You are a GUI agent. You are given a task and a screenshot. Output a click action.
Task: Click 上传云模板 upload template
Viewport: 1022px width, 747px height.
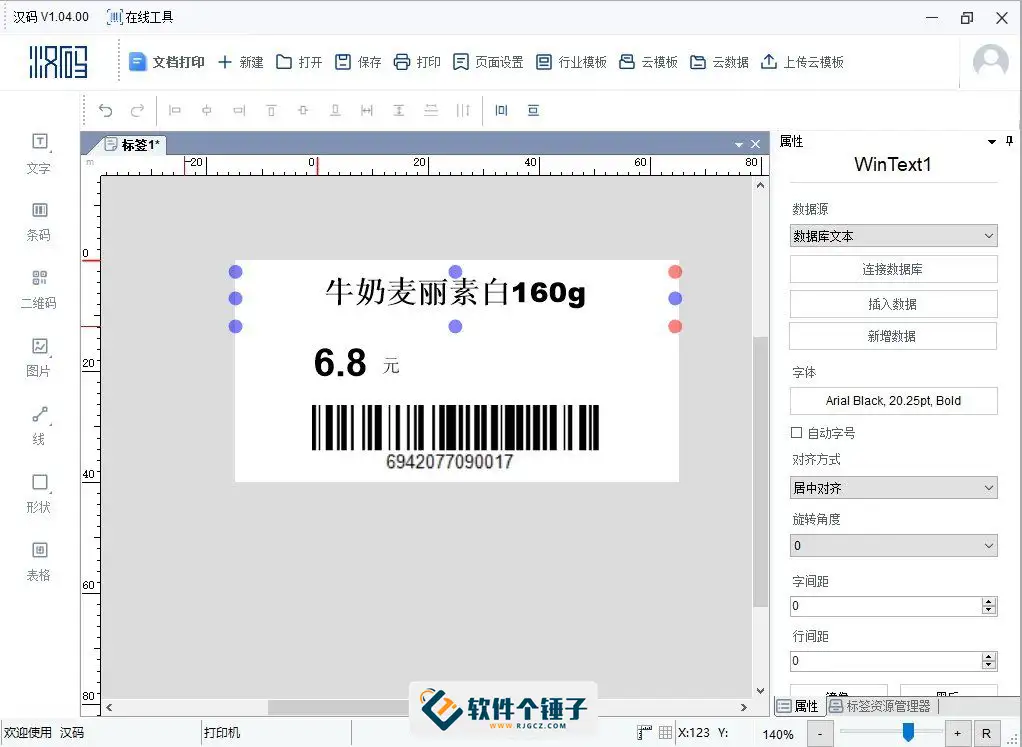(802, 62)
